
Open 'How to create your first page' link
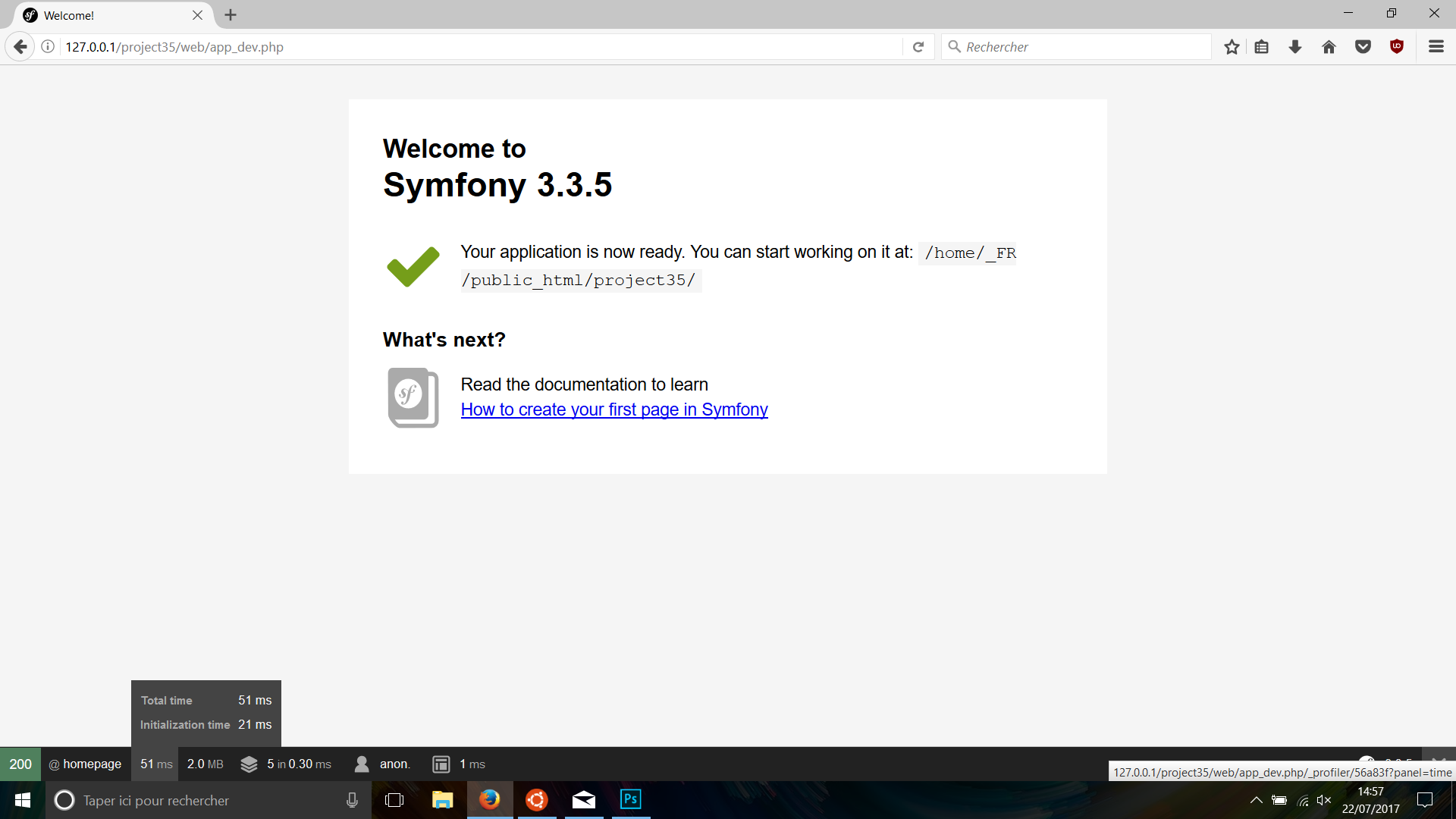point(614,409)
